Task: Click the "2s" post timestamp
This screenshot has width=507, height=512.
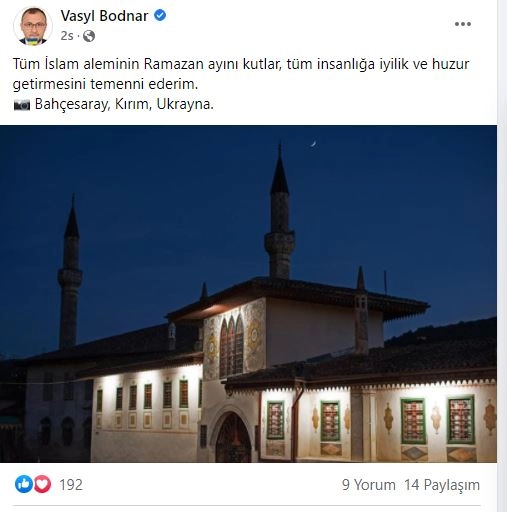Action: pyautogui.click(x=67, y=36)
